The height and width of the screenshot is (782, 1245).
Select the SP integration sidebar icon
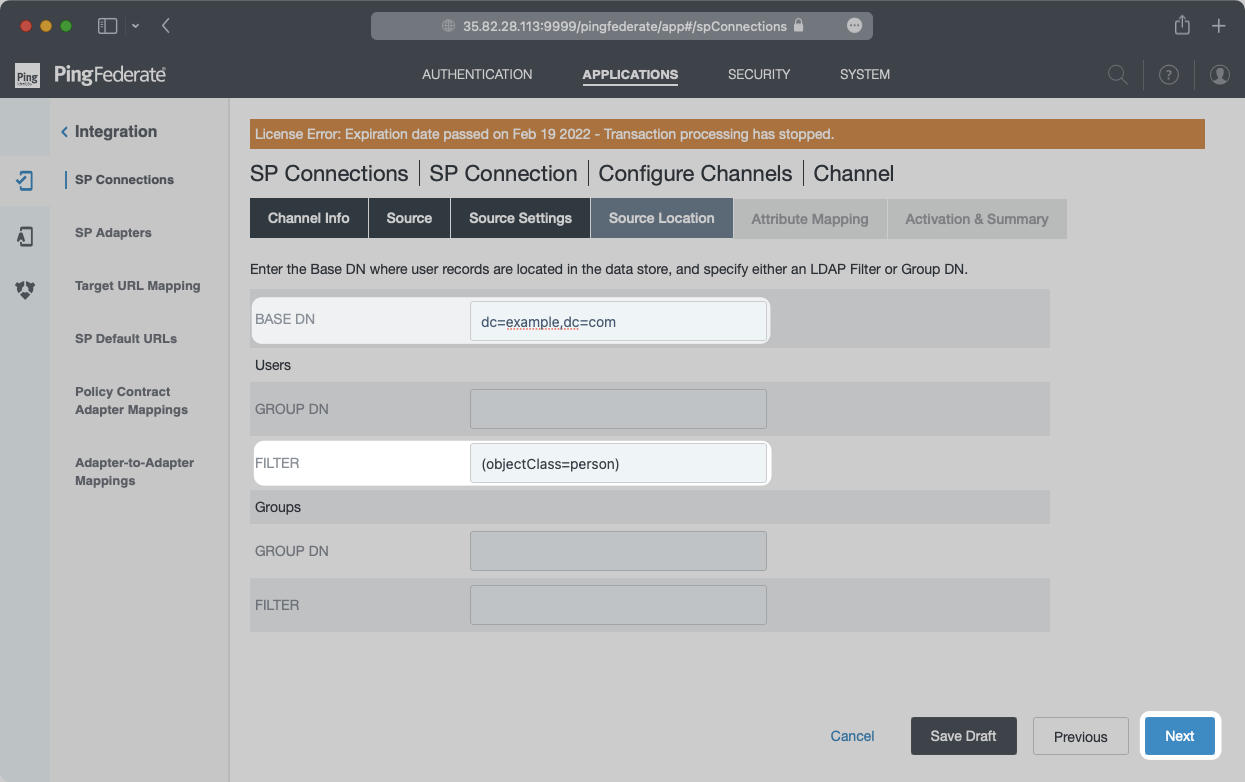click(x=25, y=181)
